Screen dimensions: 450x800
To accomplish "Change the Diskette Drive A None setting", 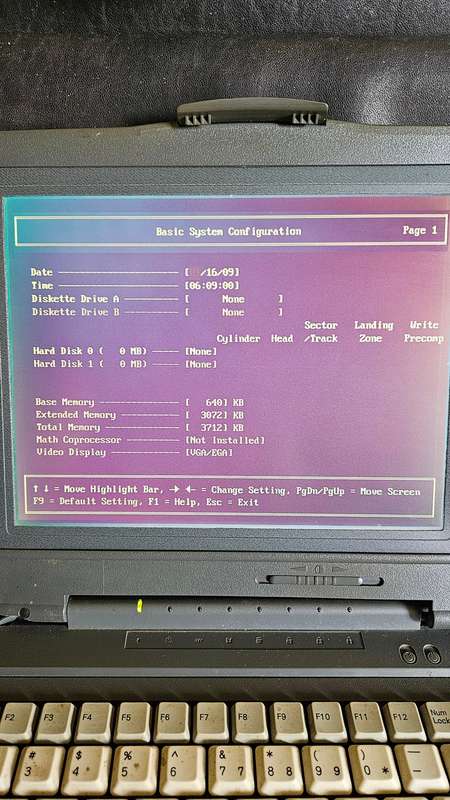I will point(234,299).
